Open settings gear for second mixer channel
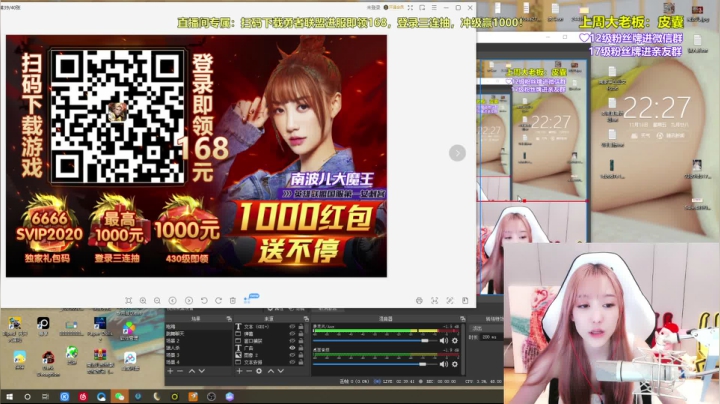The width and height of the screenshot is (720, 404). 455,364
